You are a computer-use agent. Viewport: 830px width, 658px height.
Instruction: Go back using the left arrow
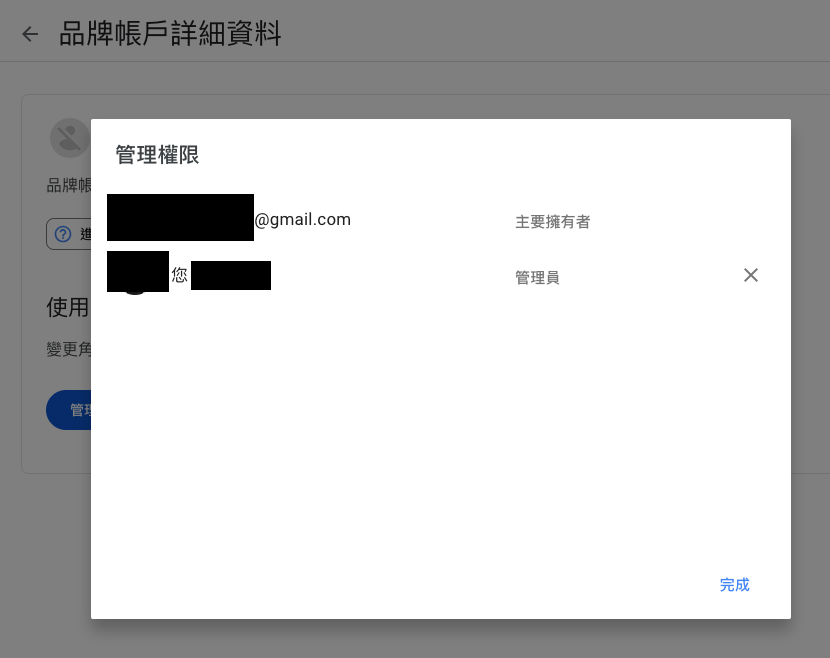click(30, 34)
